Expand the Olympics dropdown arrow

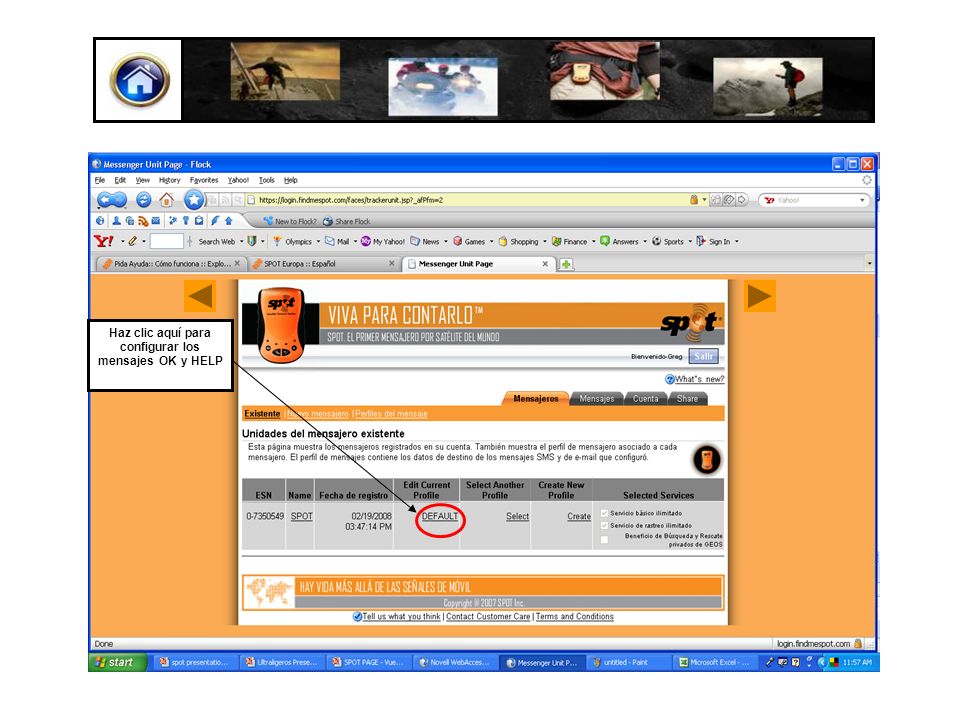click(x=318, y=241)
